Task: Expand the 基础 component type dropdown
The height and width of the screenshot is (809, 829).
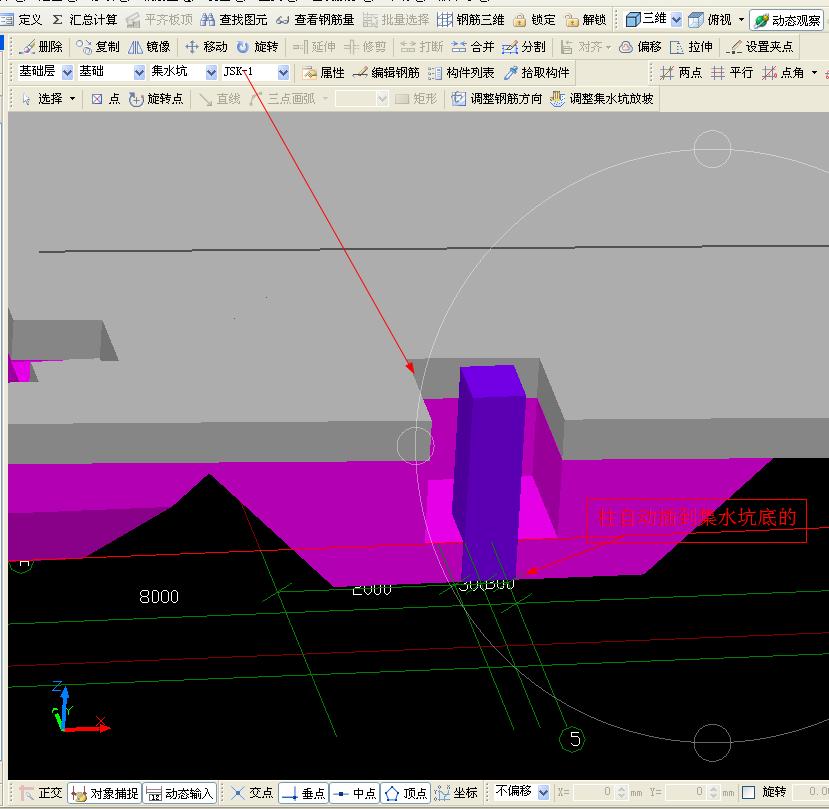Action: (x=139, y=72)
